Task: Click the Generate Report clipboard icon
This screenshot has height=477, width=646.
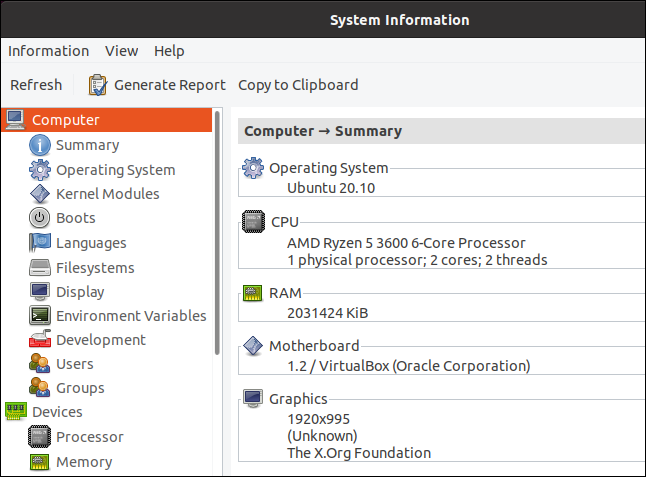Action: [x=98, y=85]
